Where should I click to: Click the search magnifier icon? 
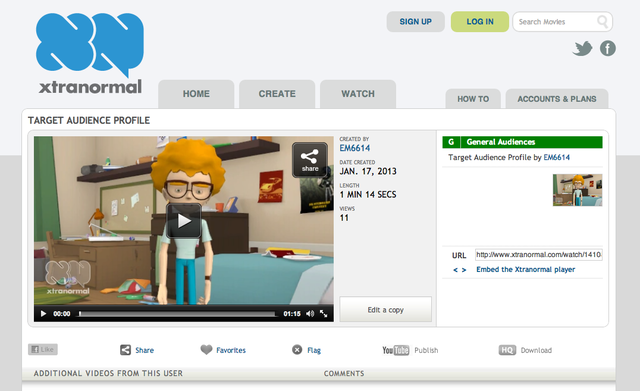(602, 21)
